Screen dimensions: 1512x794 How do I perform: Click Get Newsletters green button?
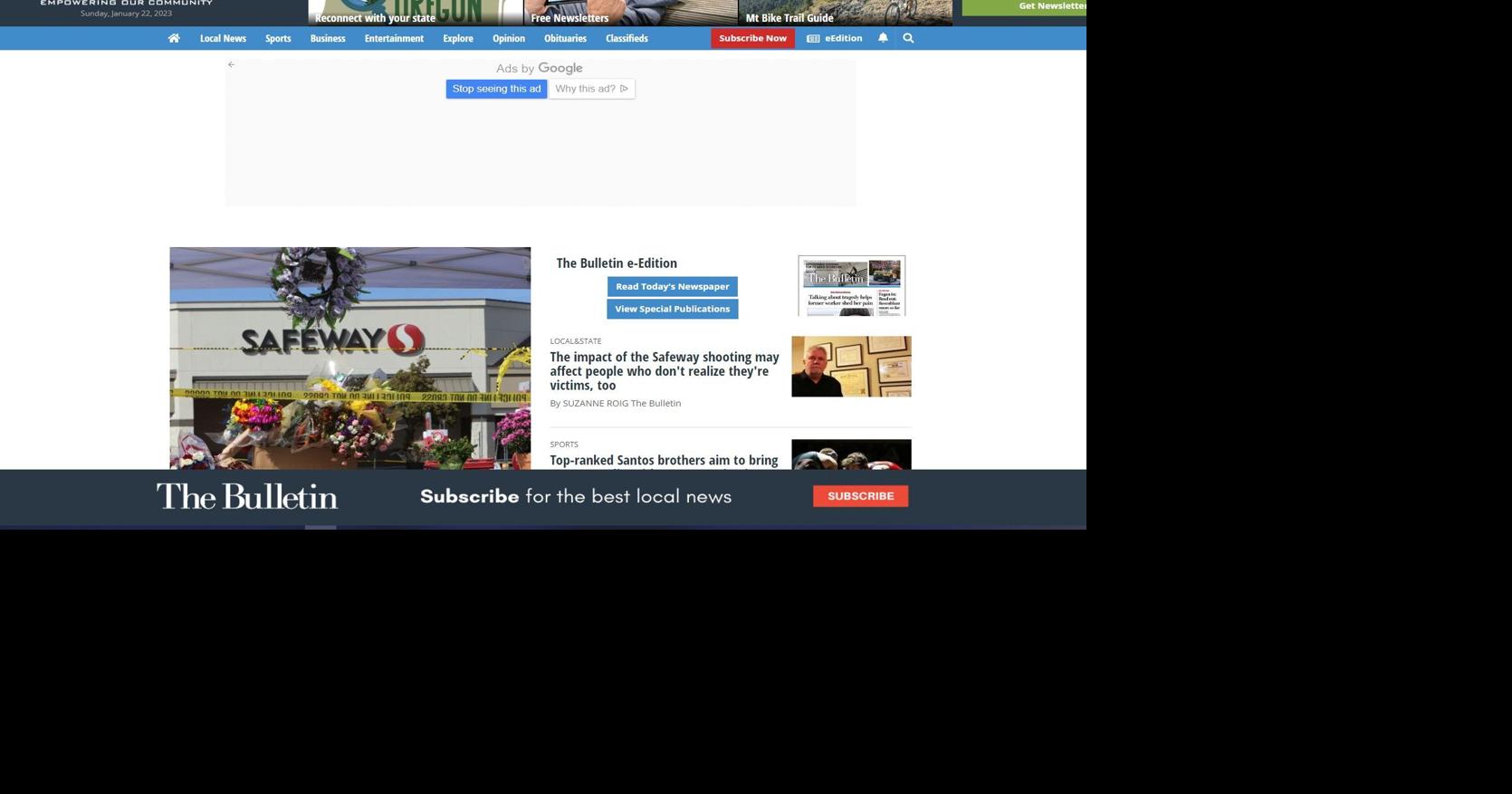(x=1024, y=7)
